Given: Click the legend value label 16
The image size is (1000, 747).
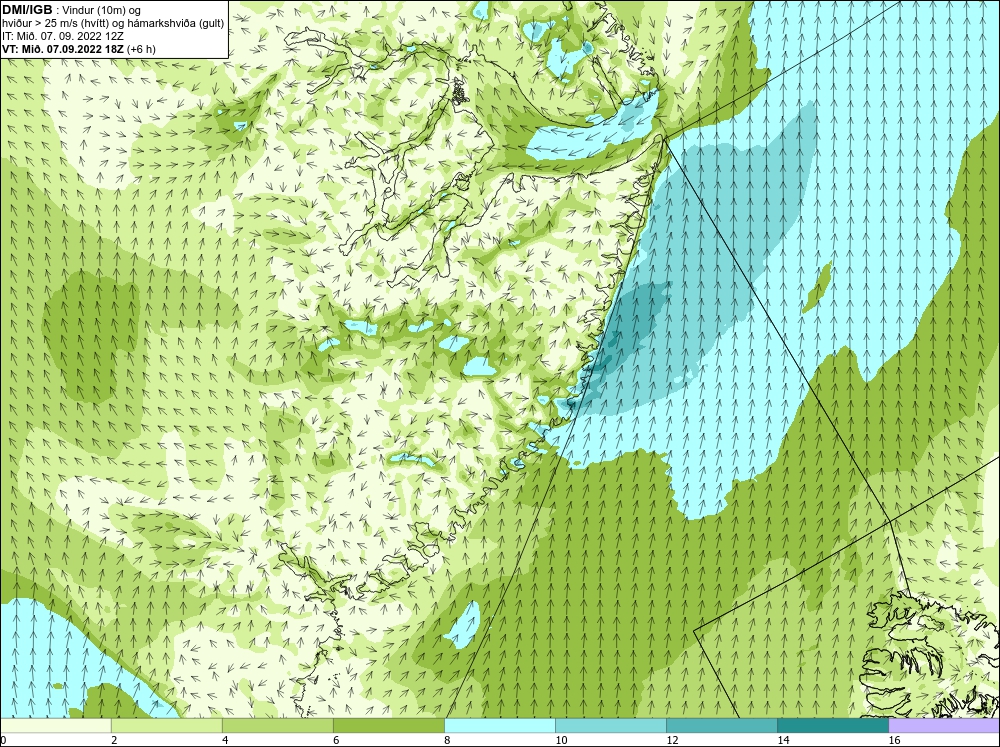Looking at the screenshot, I should (893, 740).
